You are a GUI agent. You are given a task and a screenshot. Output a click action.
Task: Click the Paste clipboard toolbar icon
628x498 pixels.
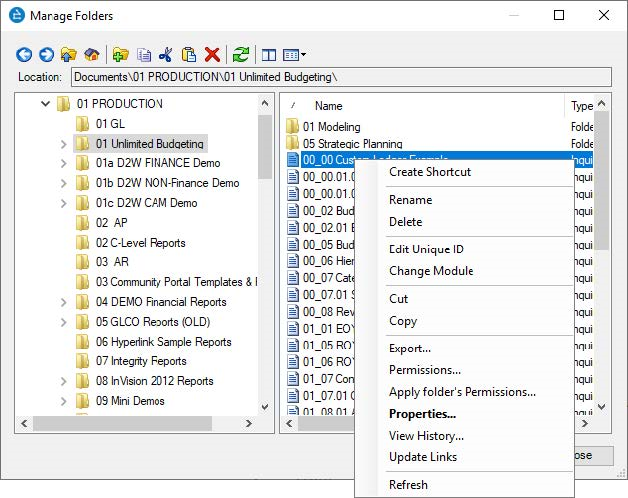[189, 55]
